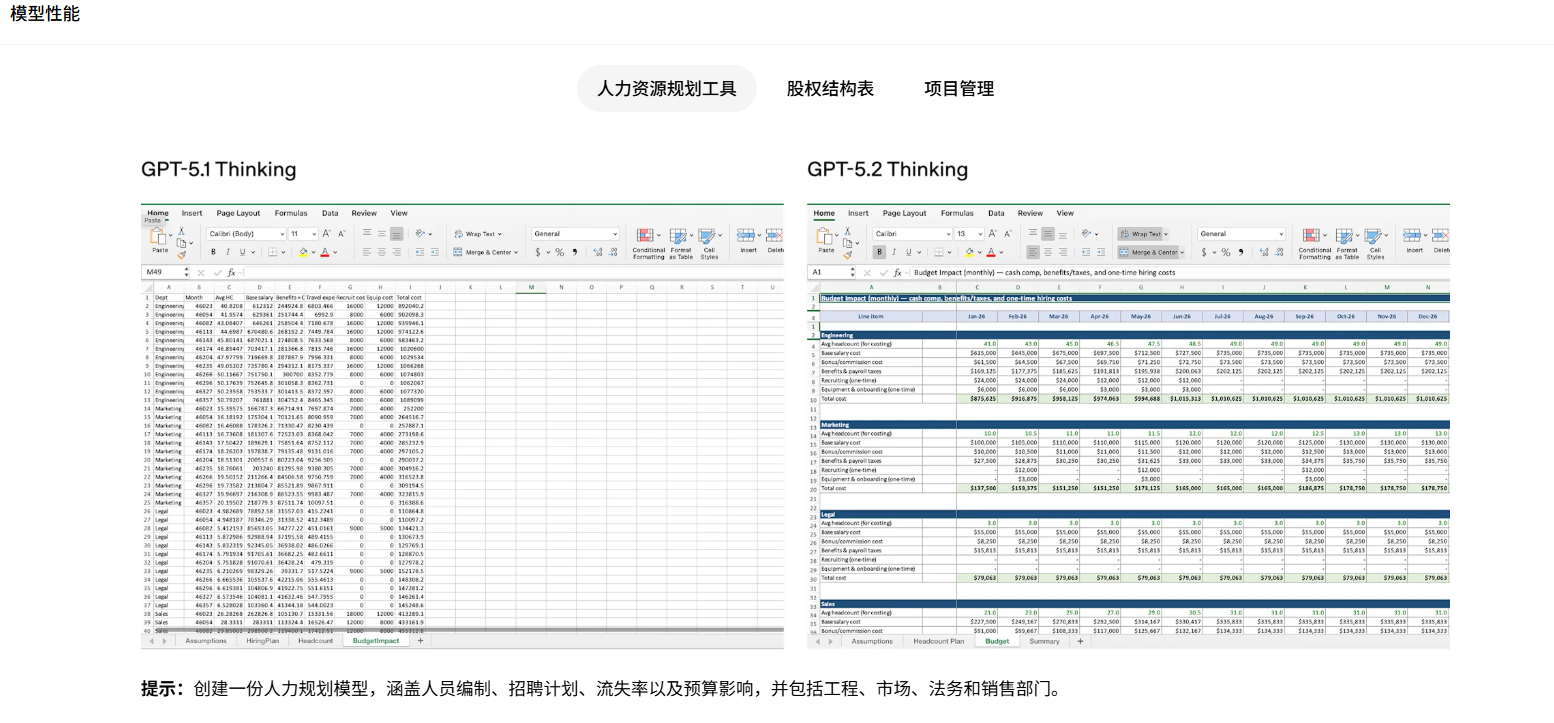The image size is (1554, 723).
Task: Select the Format Painter icon
Action: coord(847,254)
